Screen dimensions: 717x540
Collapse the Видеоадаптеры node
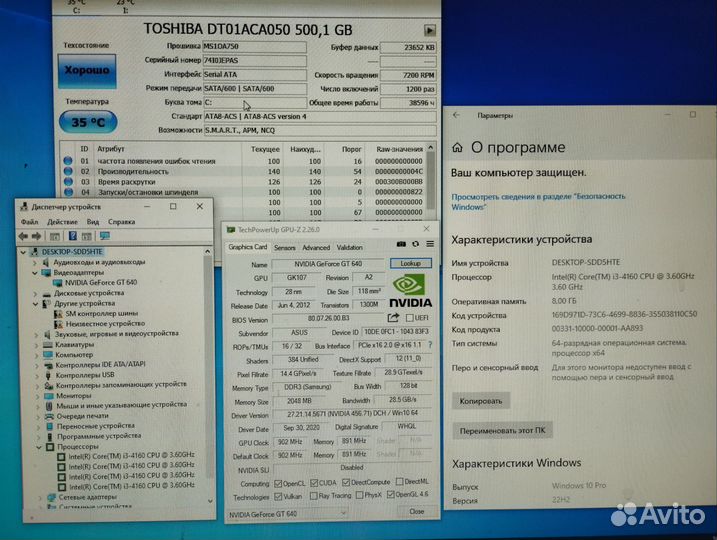pos(35,273)
